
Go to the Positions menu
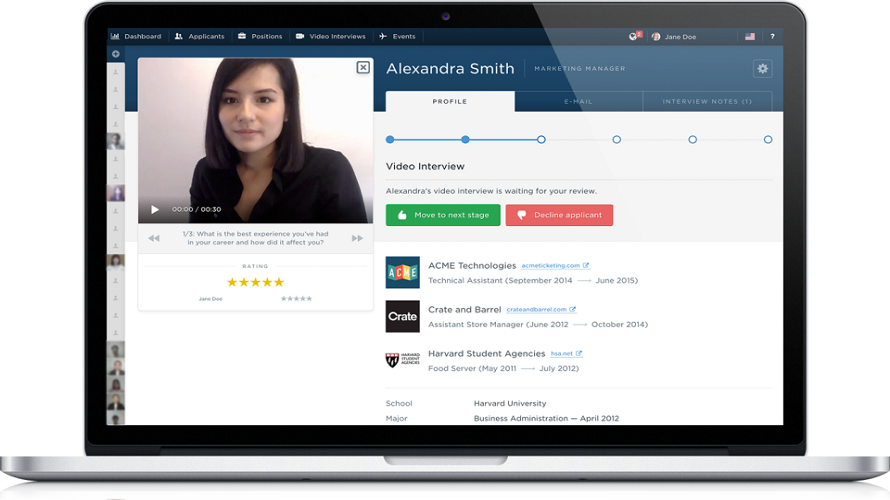click(x=260, y=36)
